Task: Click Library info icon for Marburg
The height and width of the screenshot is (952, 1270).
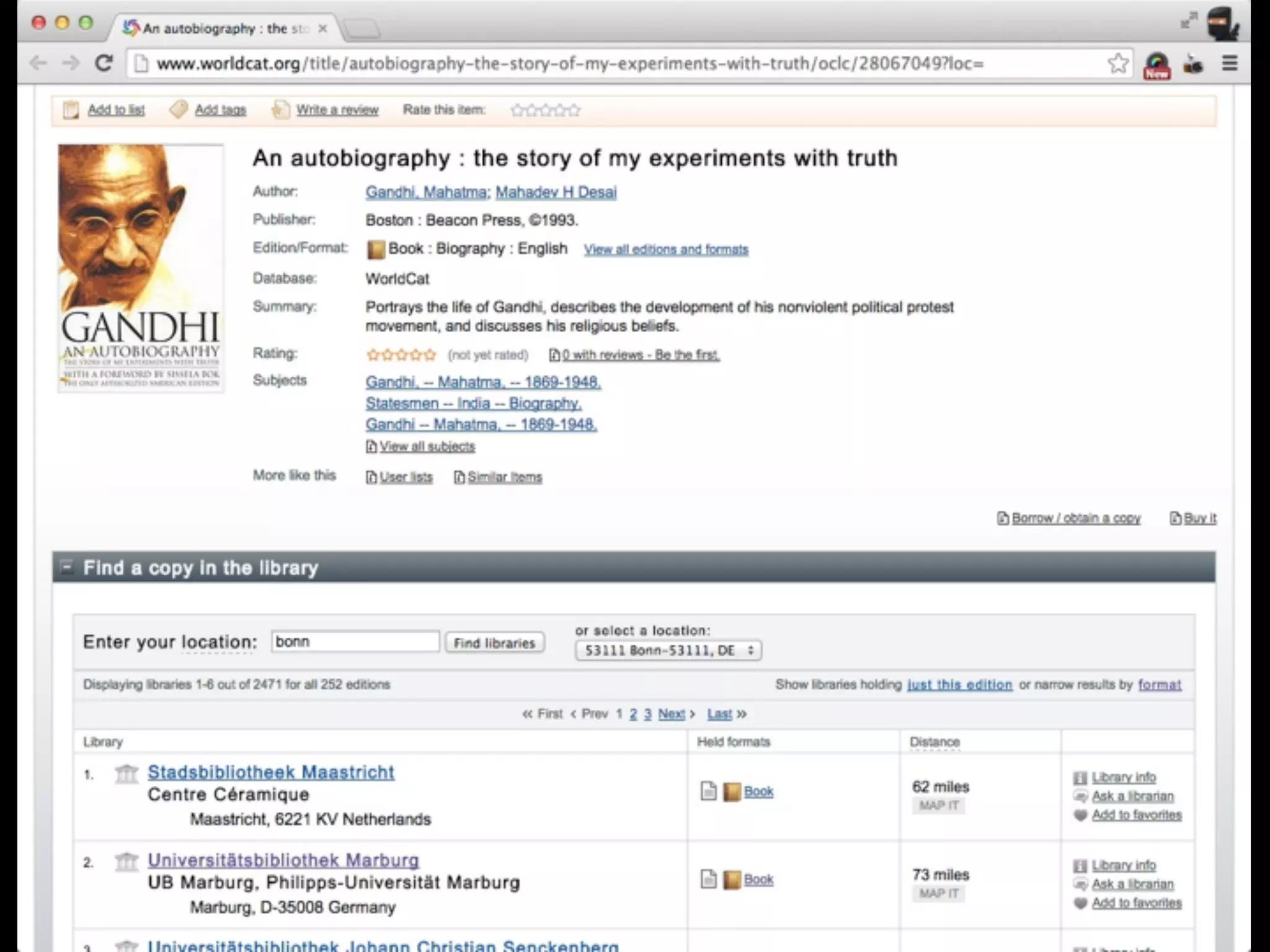Action: point(1080,865)
